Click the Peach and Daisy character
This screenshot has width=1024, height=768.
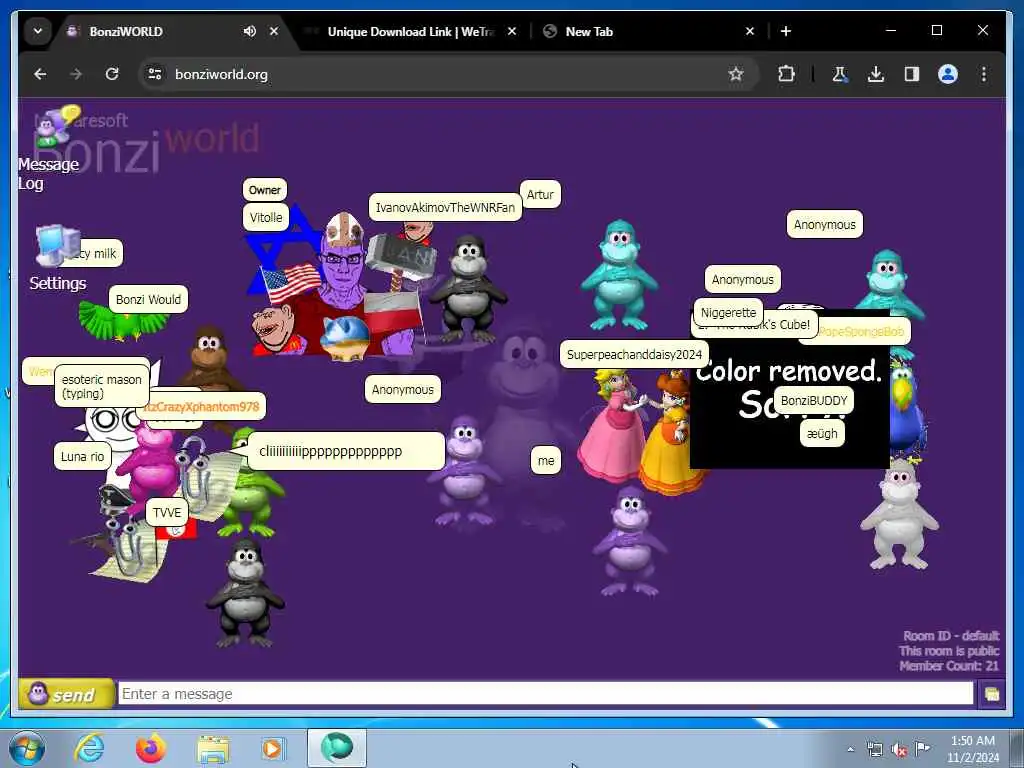coord(643,431)
